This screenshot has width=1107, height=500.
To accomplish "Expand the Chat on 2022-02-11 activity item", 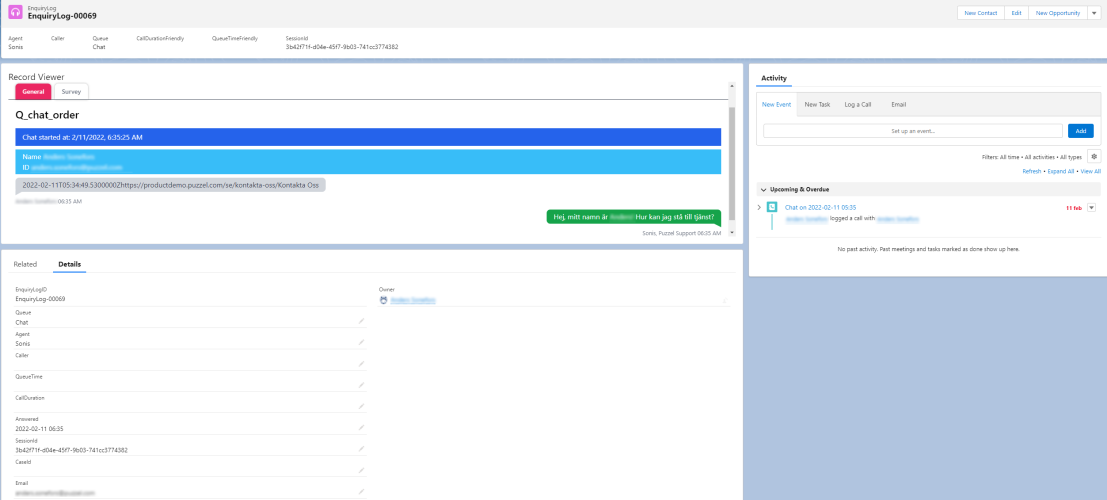I will [759, 207].
